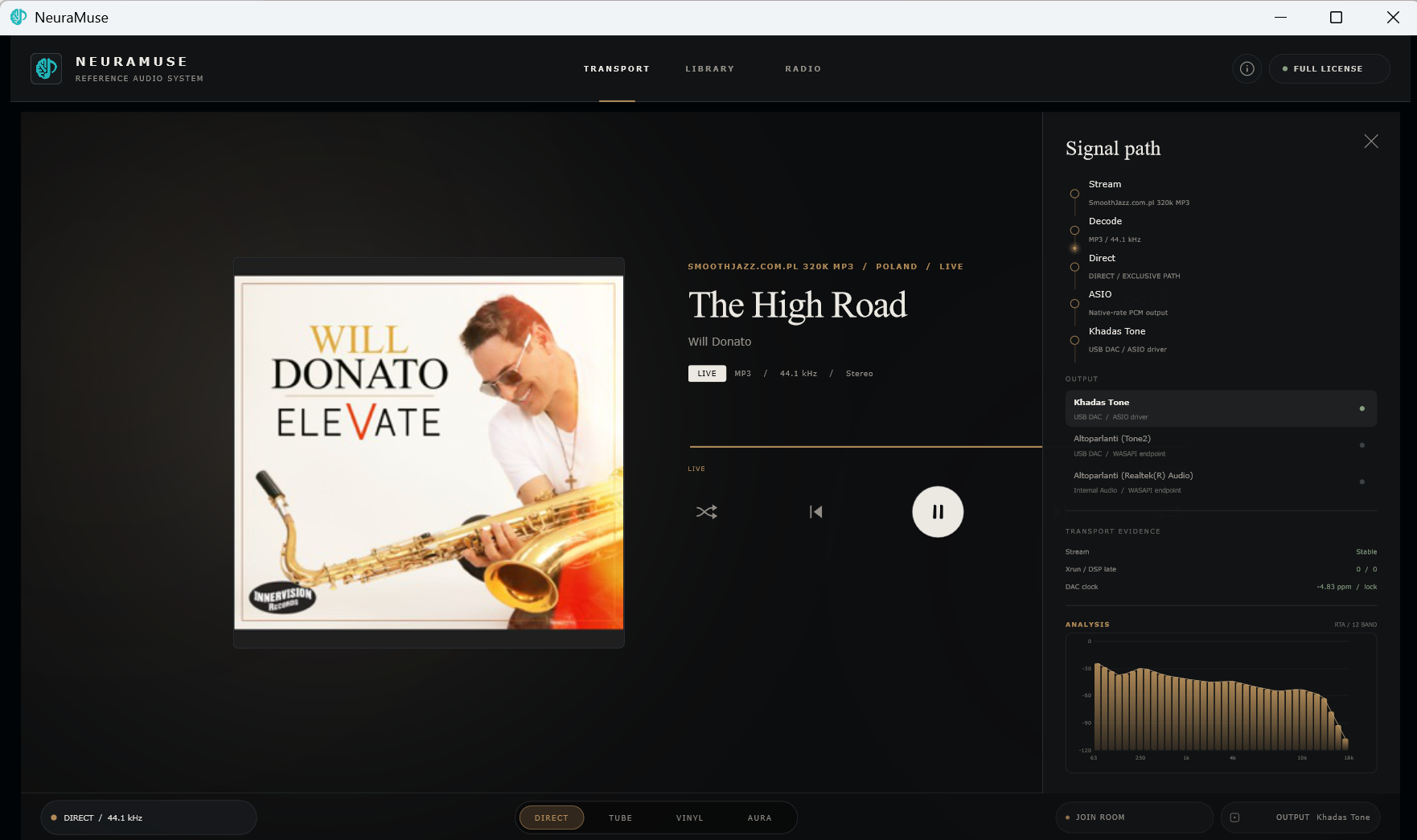Click the SMOOTHJAZZ.COM.PL 320K MP3 station label
Viewport: 1417px width, 840px height.
(x=770, y=267)
